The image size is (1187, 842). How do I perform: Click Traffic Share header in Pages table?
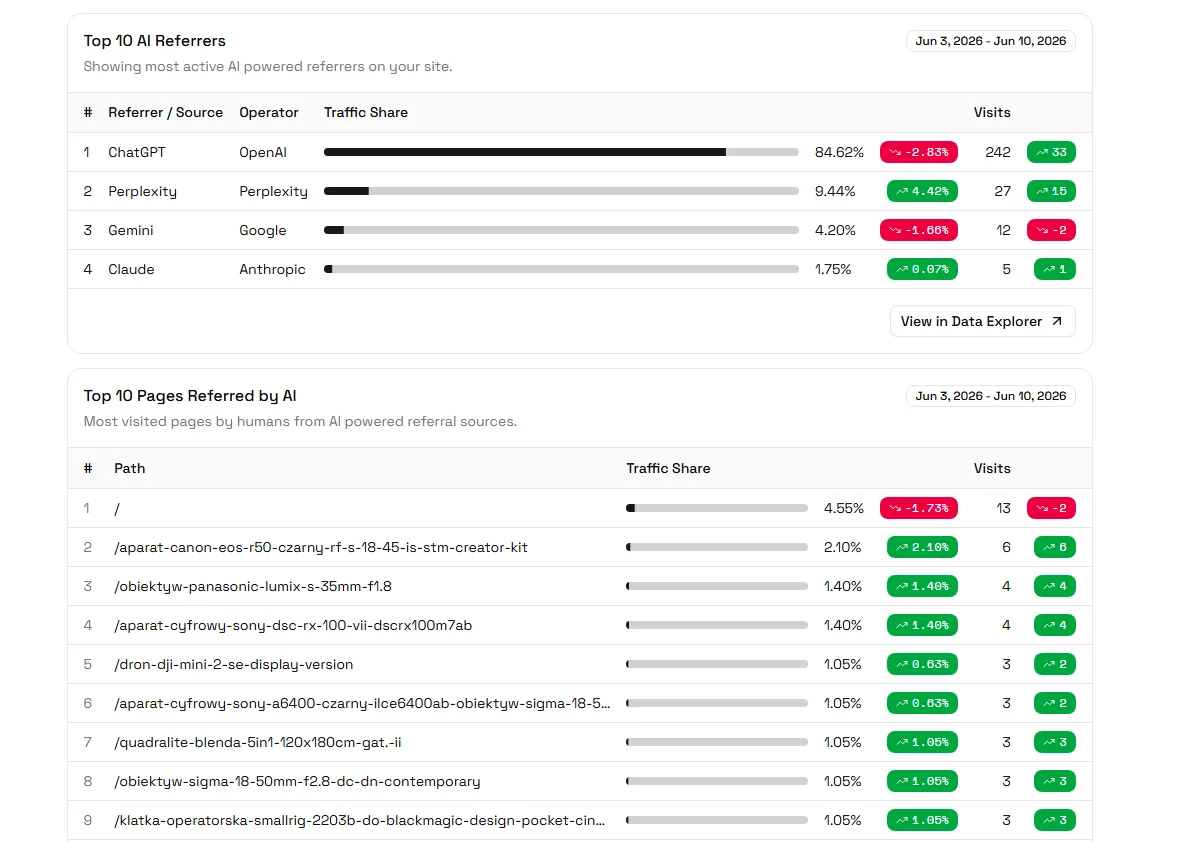coord(668,469)
